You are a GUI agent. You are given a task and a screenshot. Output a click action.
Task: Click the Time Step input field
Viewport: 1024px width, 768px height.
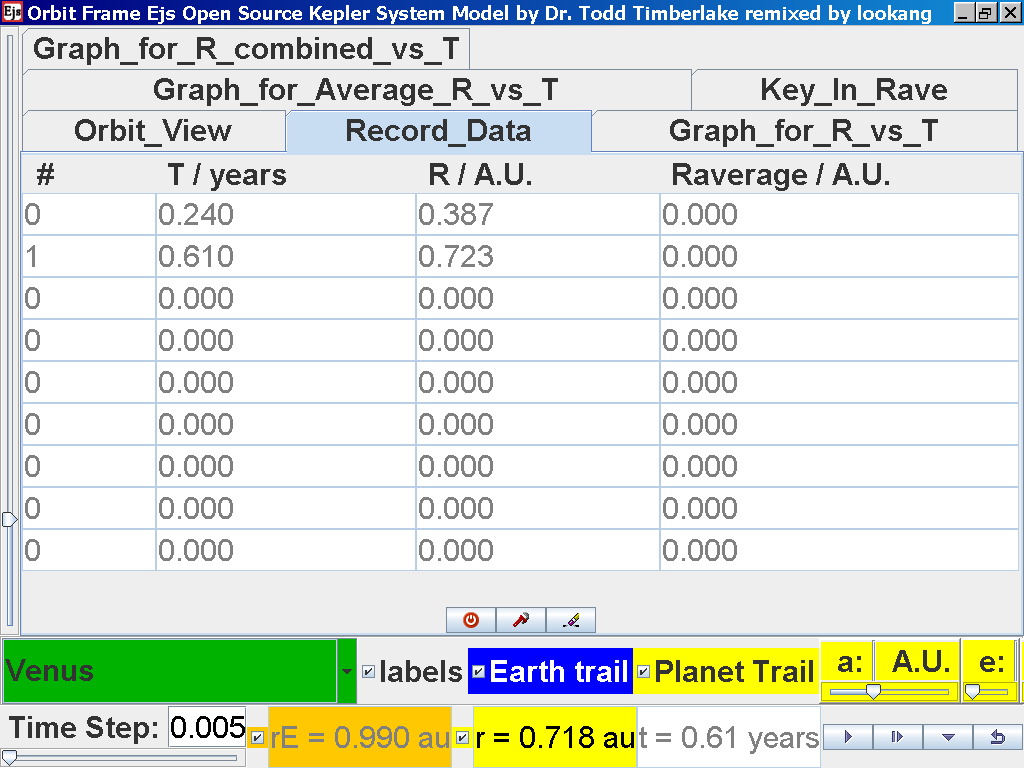pos(207,728)
